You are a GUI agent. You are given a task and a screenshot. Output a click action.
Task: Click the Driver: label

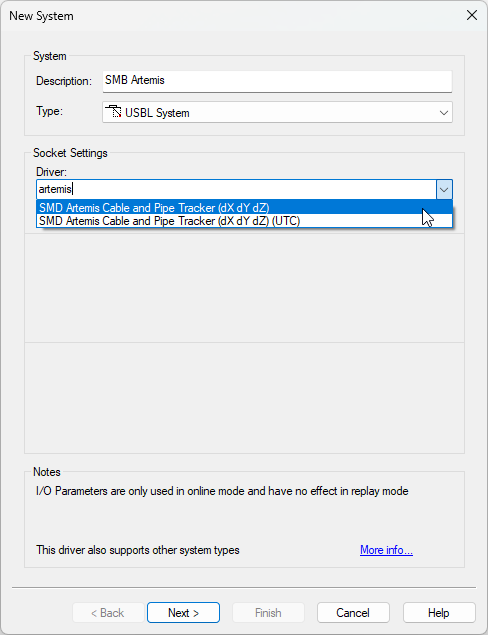pos(51,172)
